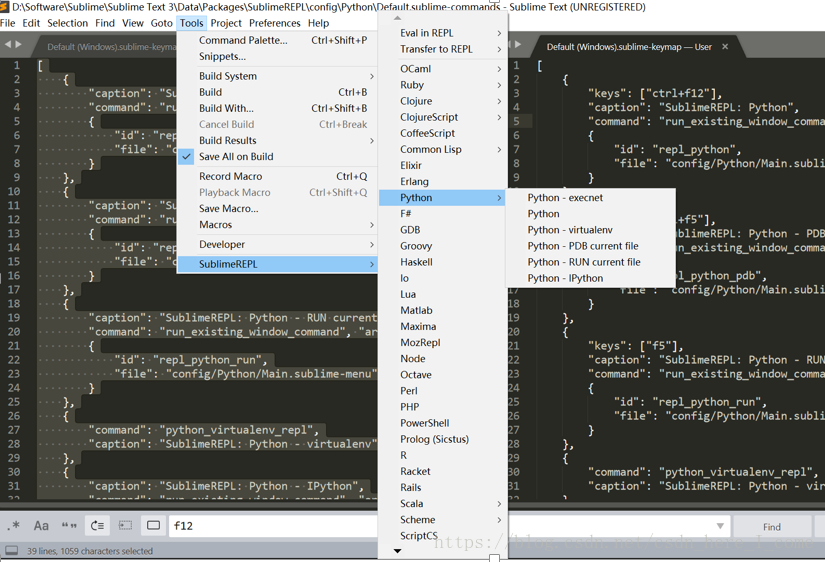Select Matlab REPL entry
The image size is (825, 562).
coord(442,310)
